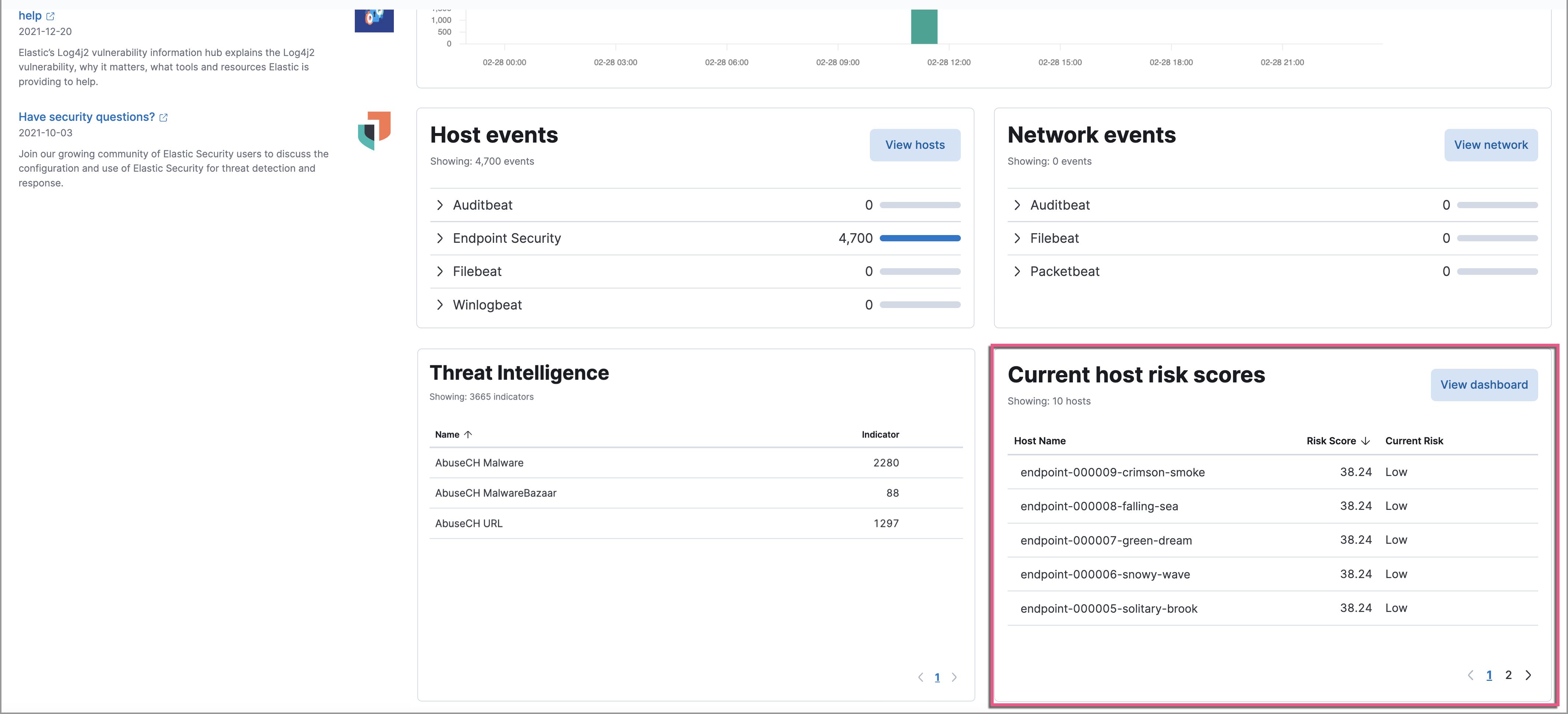
Task: Select page 2 of Current host risk scores
Action: click(1509, 675)
